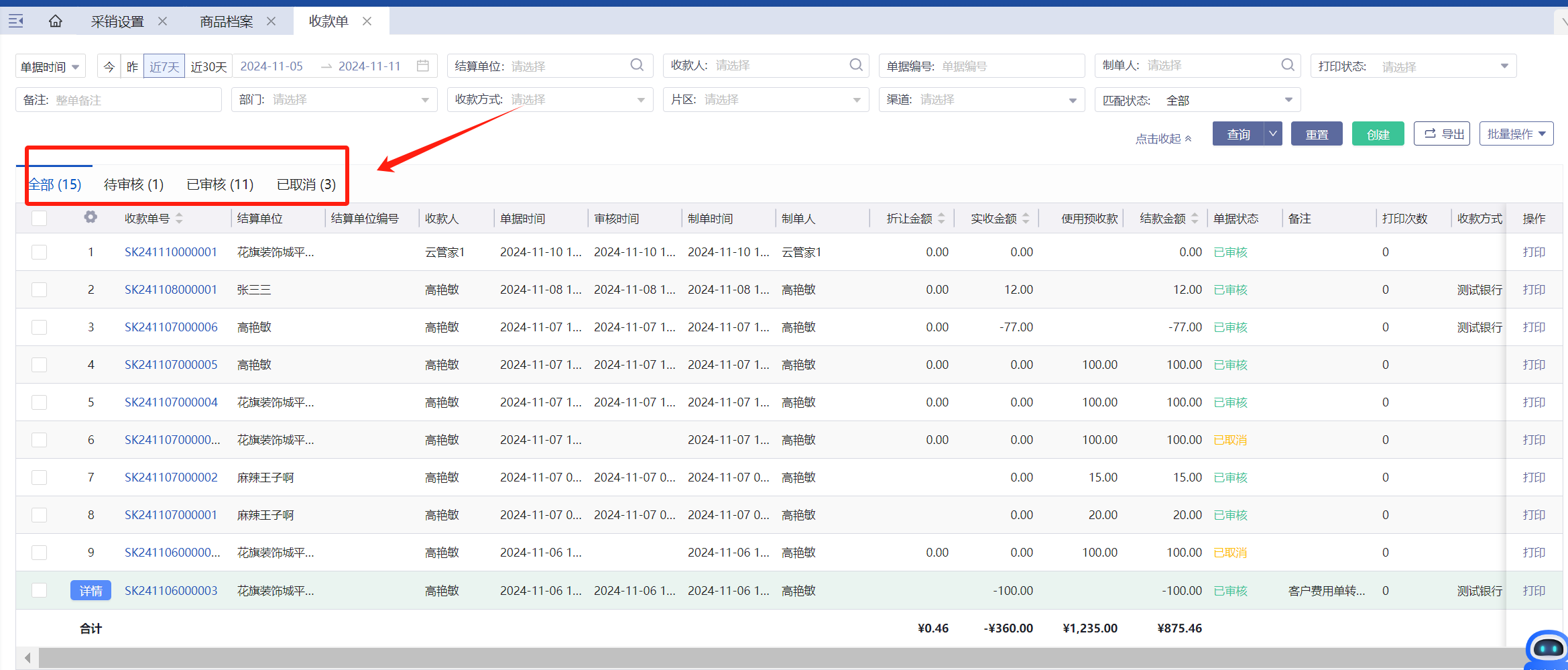Click the home icon in tab bar
The height and width of the screenshot is (670, 1568).
click(x=56, y=21)
